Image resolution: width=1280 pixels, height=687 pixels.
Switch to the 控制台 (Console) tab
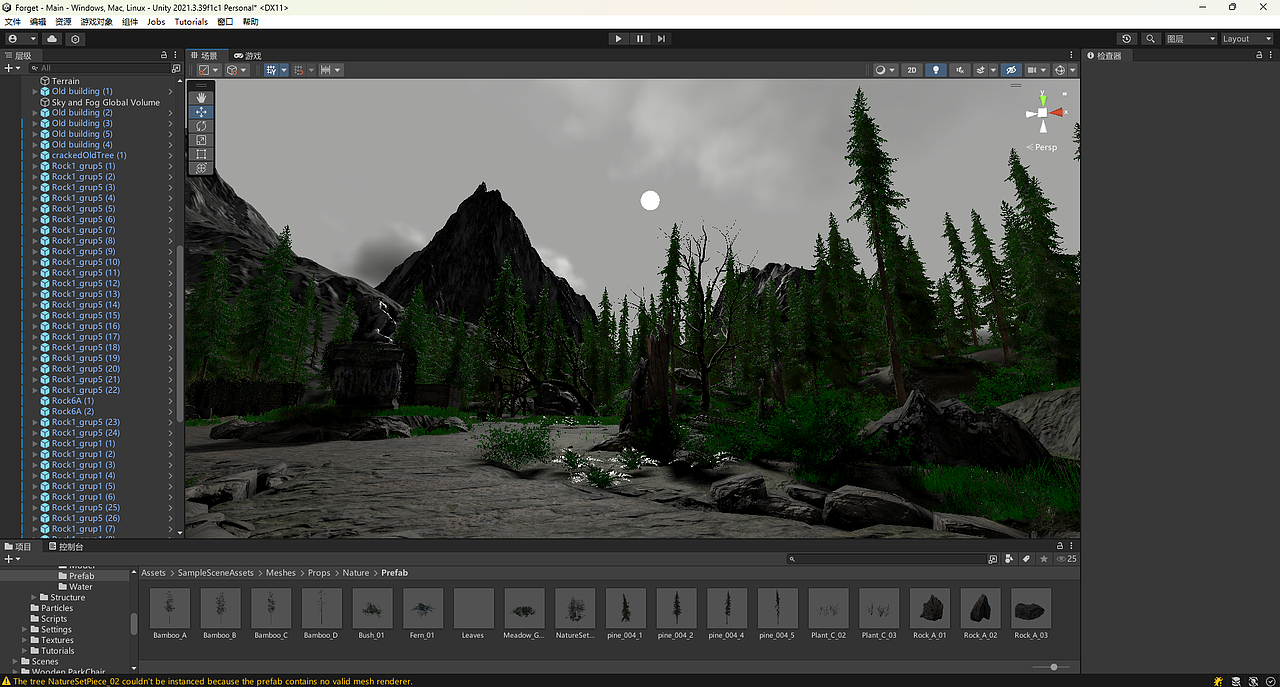point(65,546)
